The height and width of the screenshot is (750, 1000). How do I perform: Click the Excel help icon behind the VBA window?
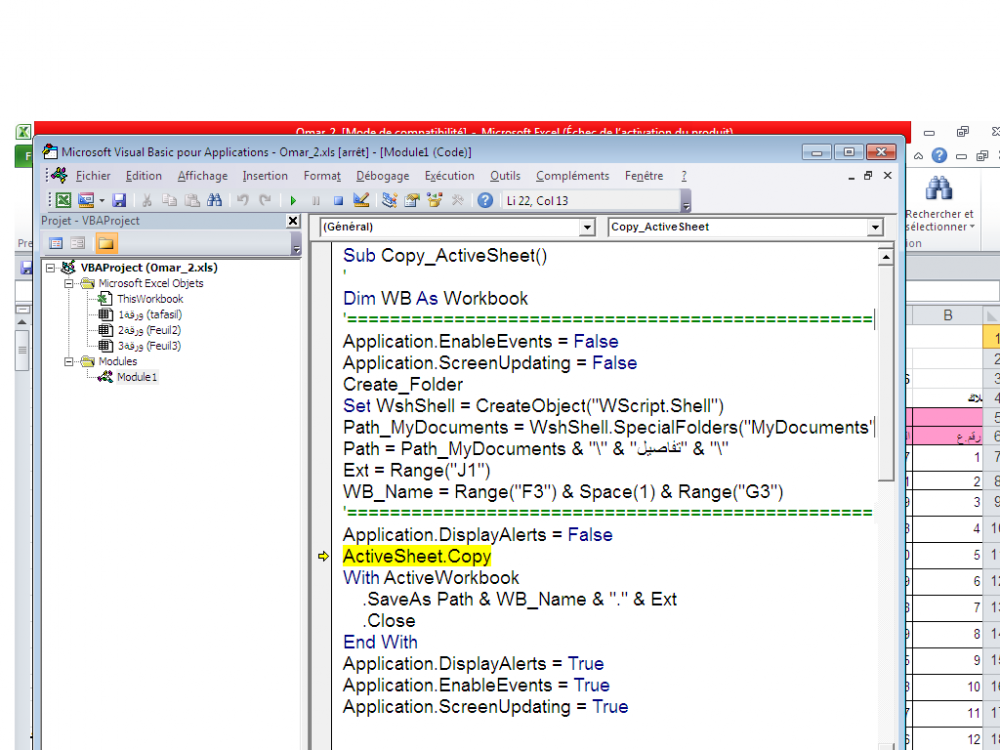(x=939, y=155)
